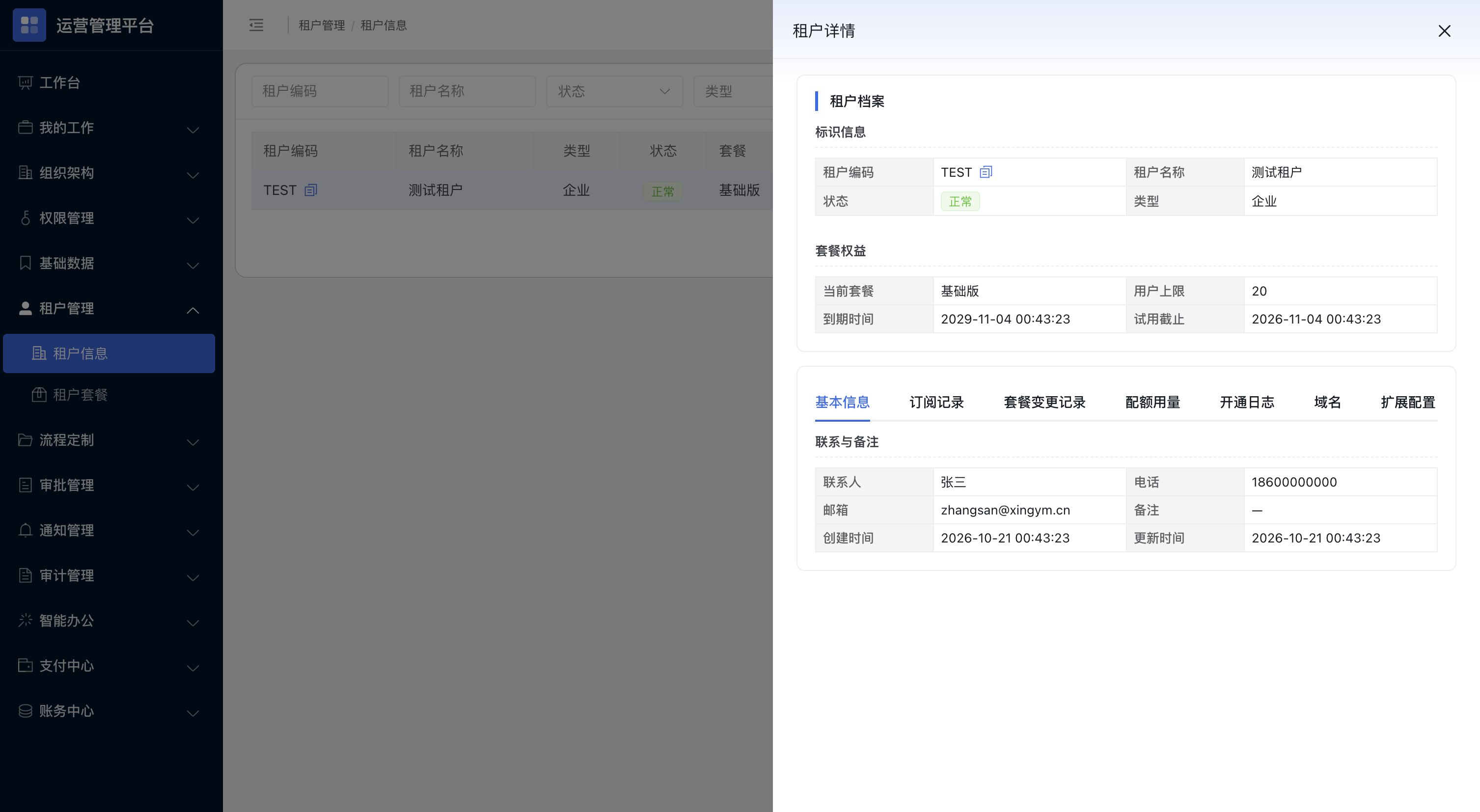Click the 工作台 monitor icon

click(25, 82)
